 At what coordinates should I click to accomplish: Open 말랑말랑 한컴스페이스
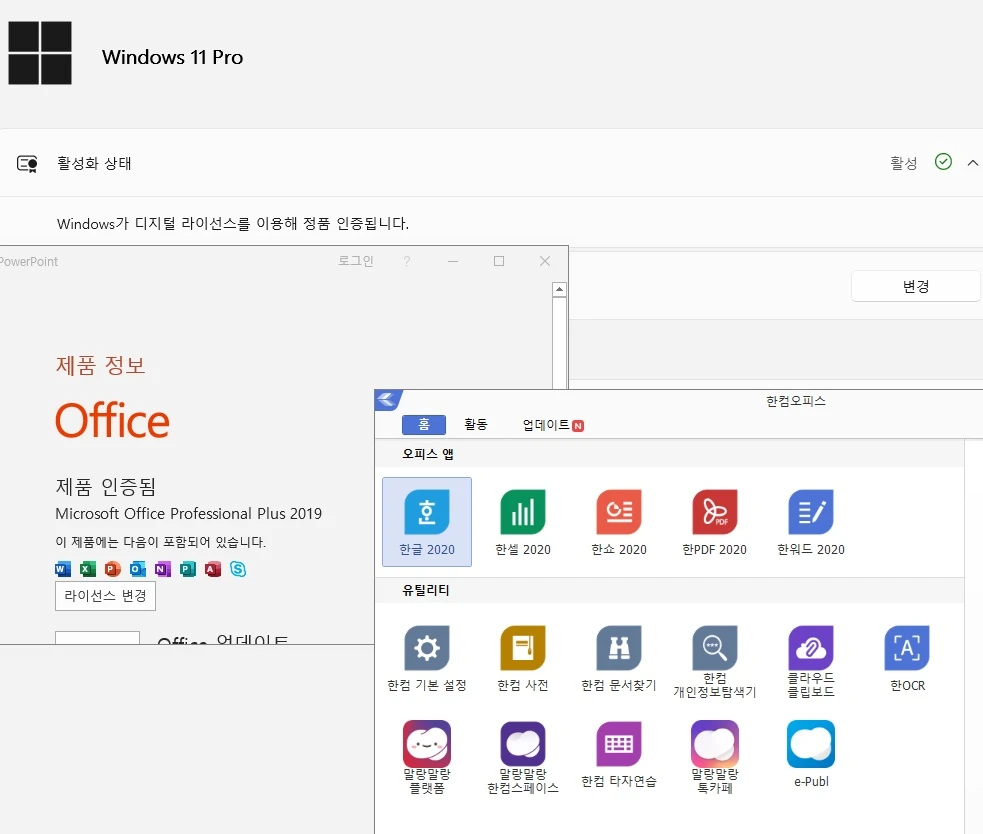[523, 757]
